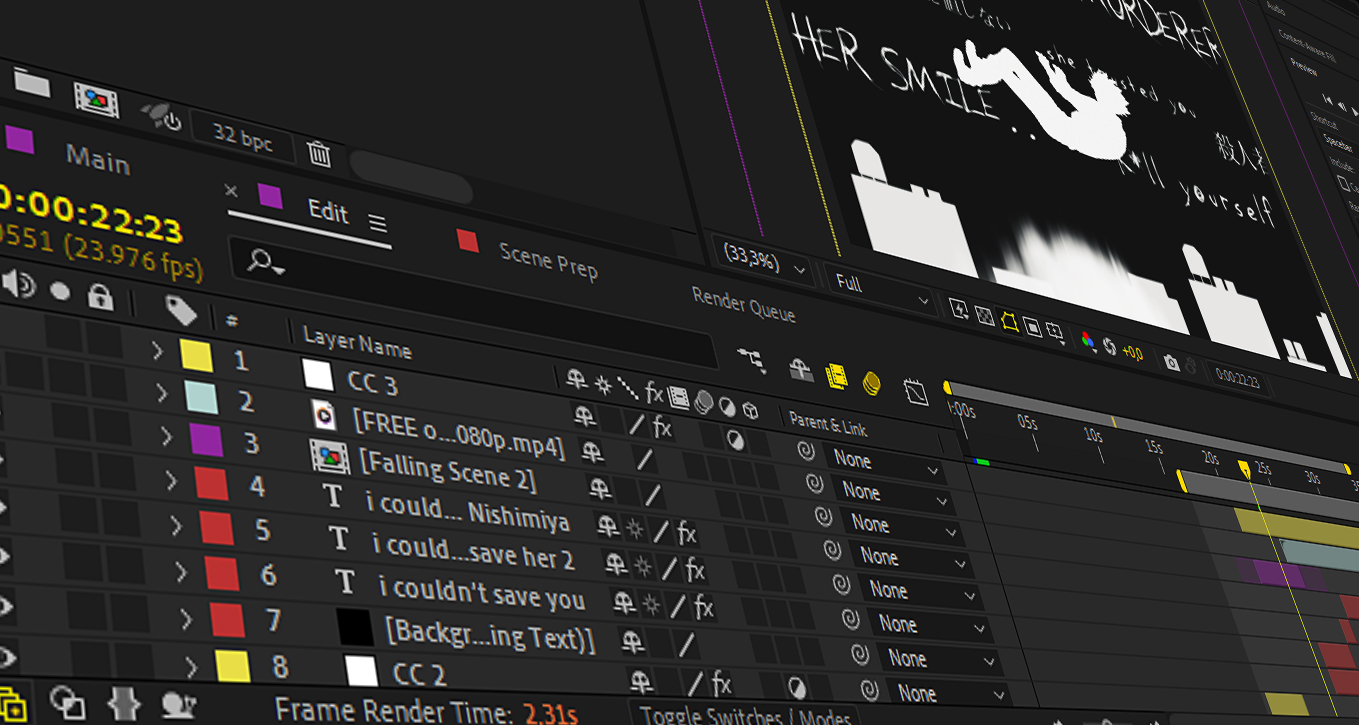Select the Edit timeline tab
This screenshot has height=725, width=1359.
pyautogui.click(x=328, y=211)
